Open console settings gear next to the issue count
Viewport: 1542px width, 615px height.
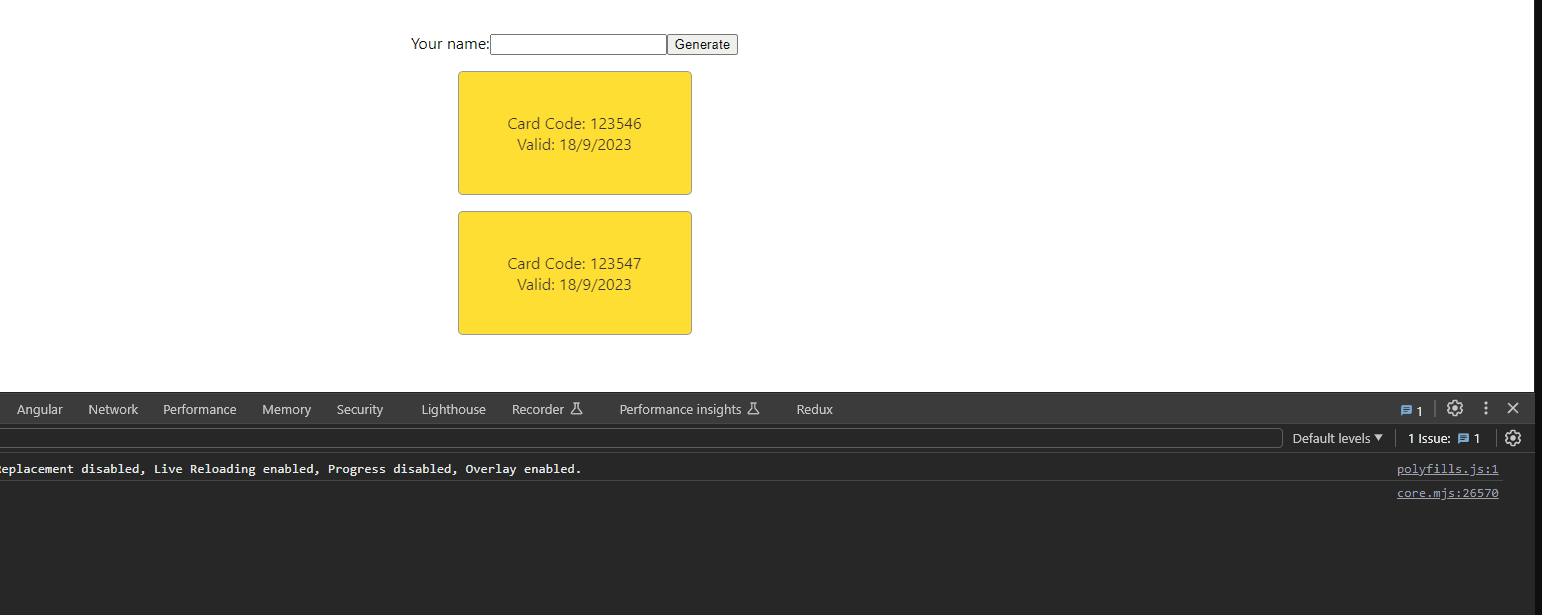click(x=1512, y=438)
